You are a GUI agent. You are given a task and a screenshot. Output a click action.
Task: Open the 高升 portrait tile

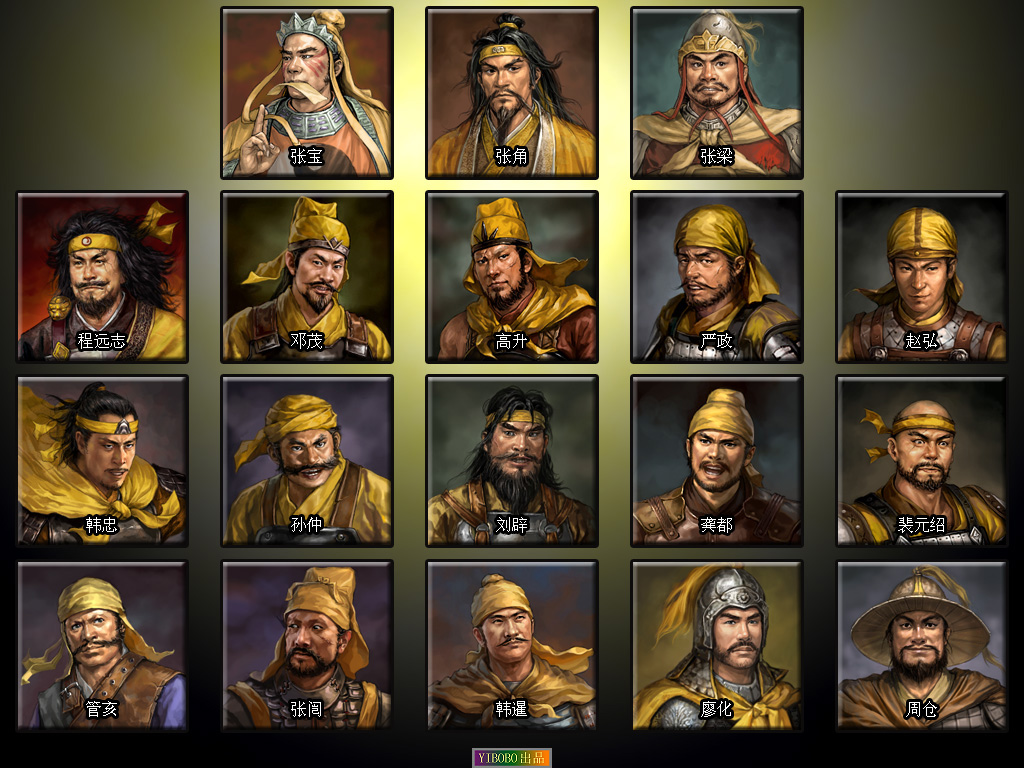click(x=512, y=277)
